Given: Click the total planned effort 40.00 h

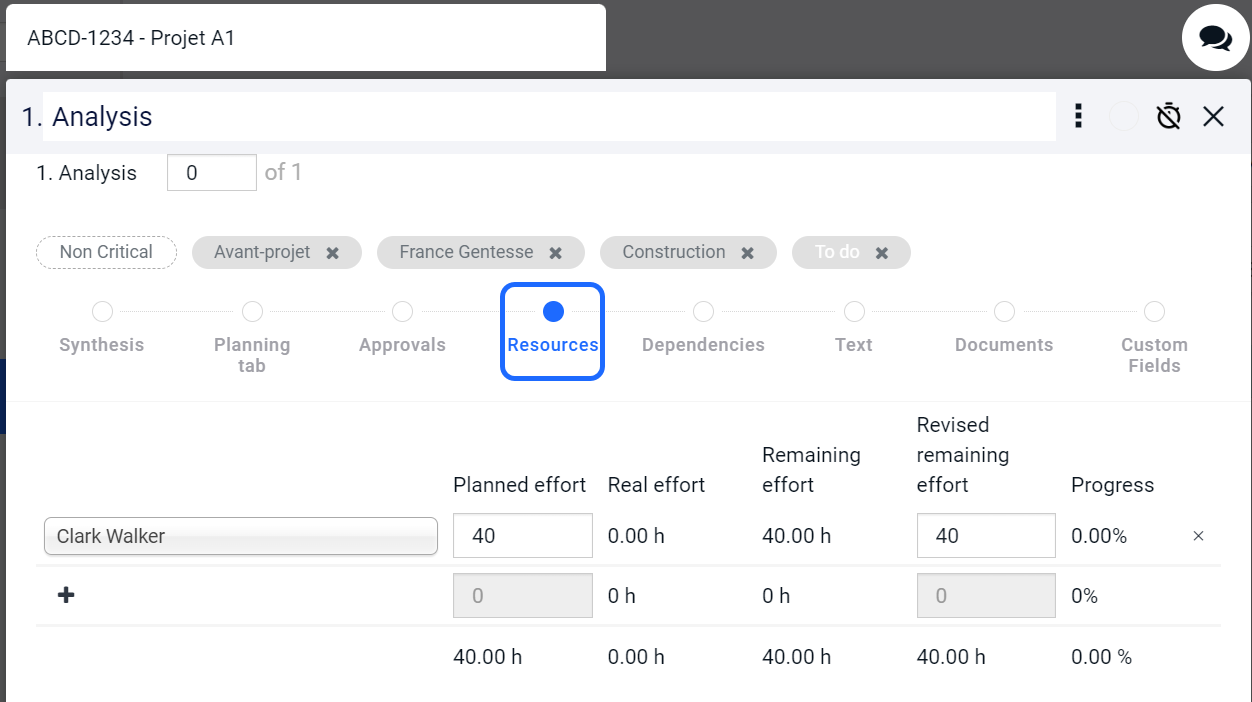Looking at the screenshot, I should coord(487,657).
